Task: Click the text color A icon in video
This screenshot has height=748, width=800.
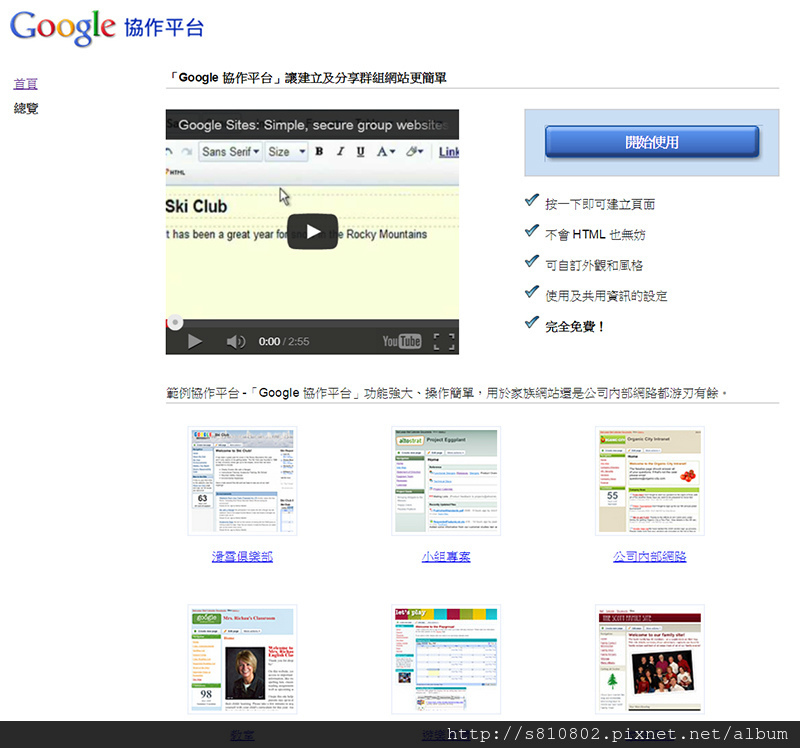Action: pyautogui.click(x=385, y=152)
